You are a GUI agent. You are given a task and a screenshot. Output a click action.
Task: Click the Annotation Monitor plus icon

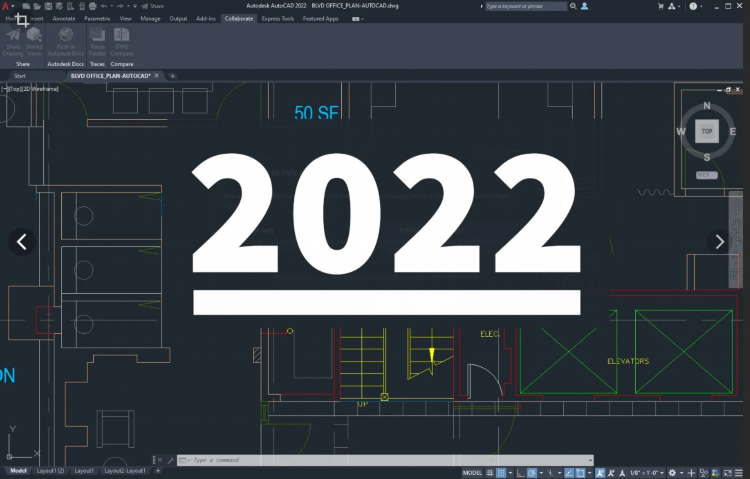(x=691, y=473)
